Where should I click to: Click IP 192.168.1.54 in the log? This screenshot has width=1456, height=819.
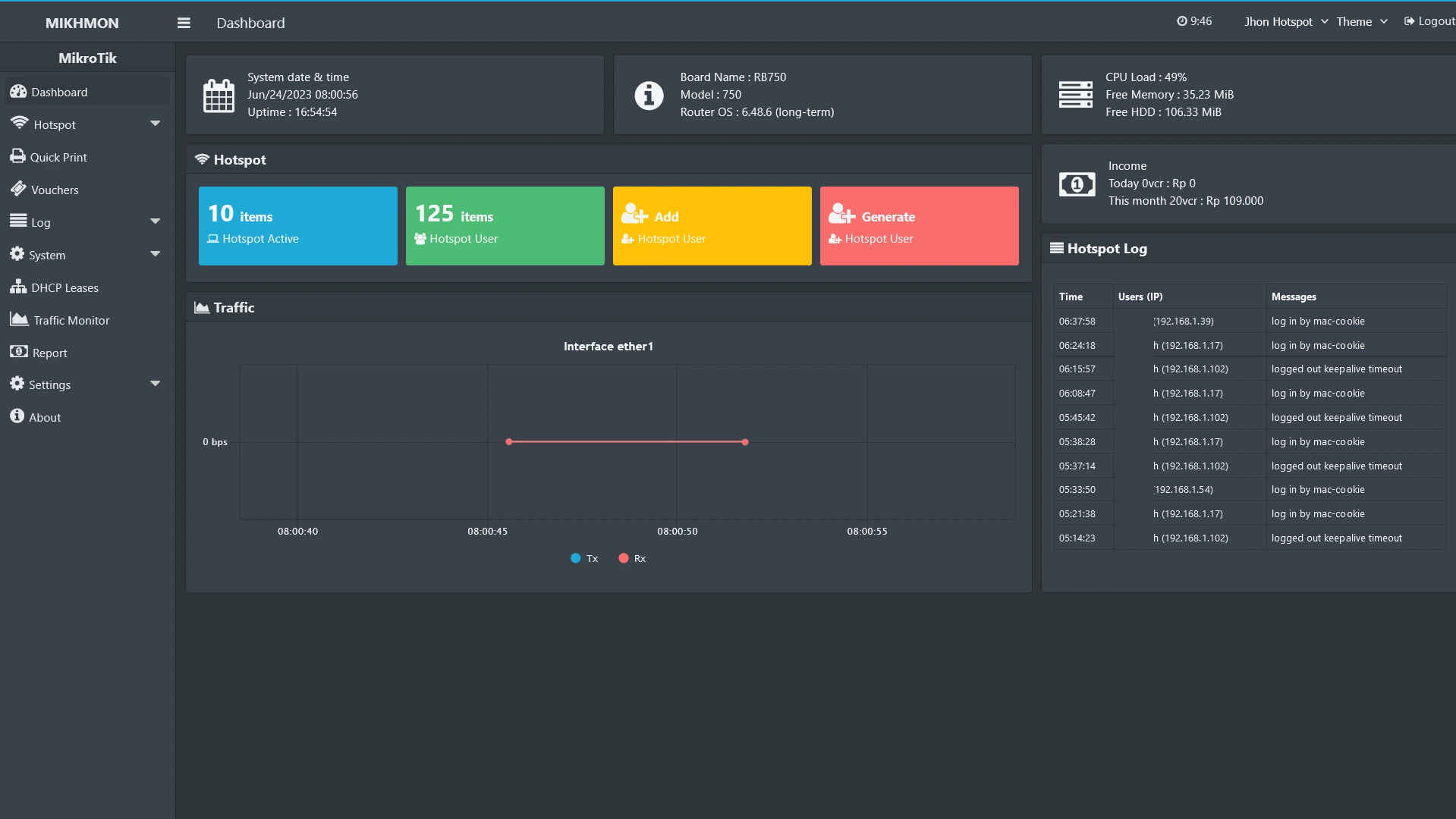click(1184, 489)
